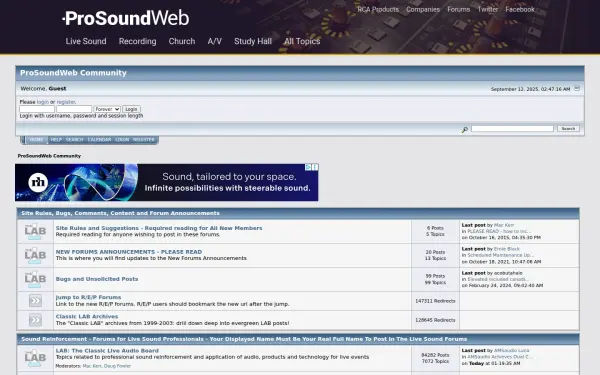Click ProSoundWeb Community breadcrumb text
The image size is (600, 375).
click(x=49, y=156)
